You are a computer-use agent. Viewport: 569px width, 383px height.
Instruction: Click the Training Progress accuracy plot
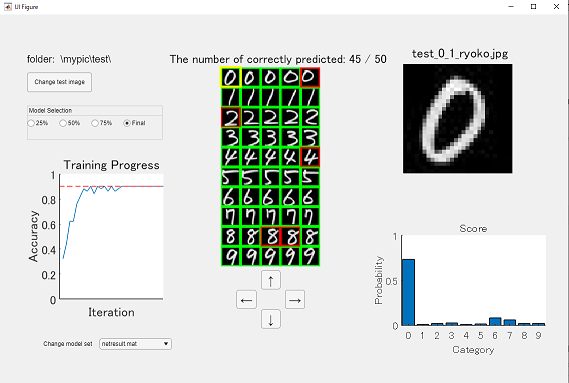pos(111,237)
